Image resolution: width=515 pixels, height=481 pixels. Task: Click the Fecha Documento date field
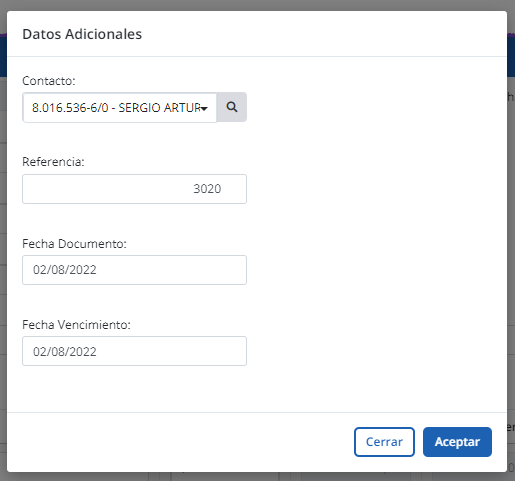click(134, 270)
